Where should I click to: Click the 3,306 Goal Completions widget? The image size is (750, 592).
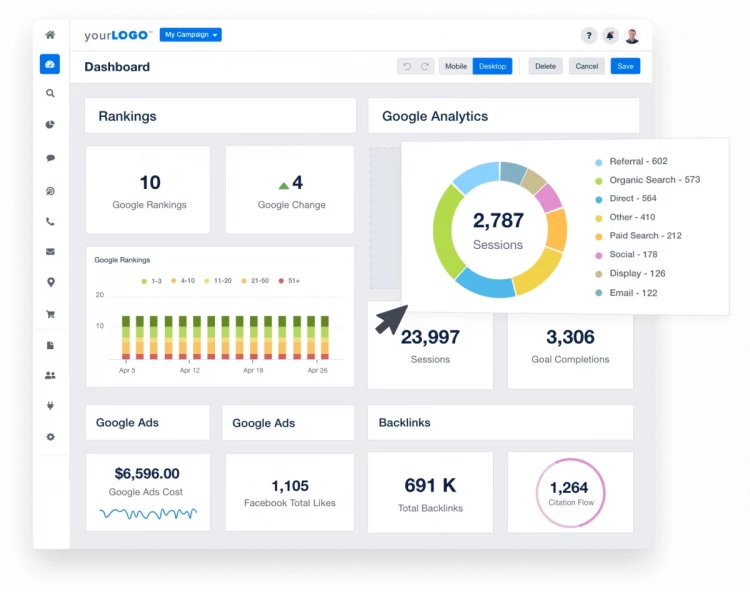tap(570, 349)
